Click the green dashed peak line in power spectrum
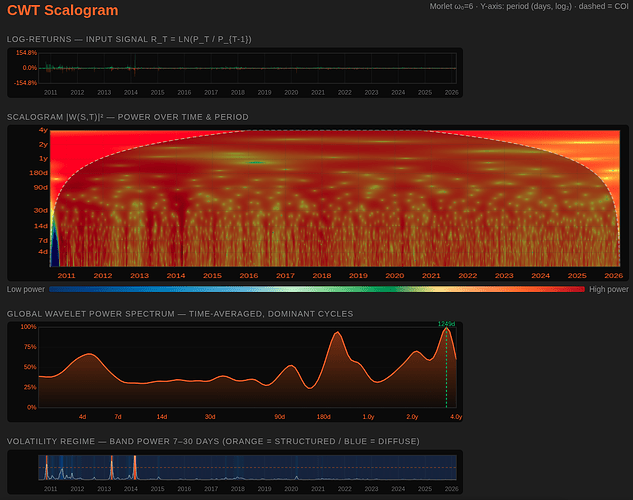 [x=446, y=367]
